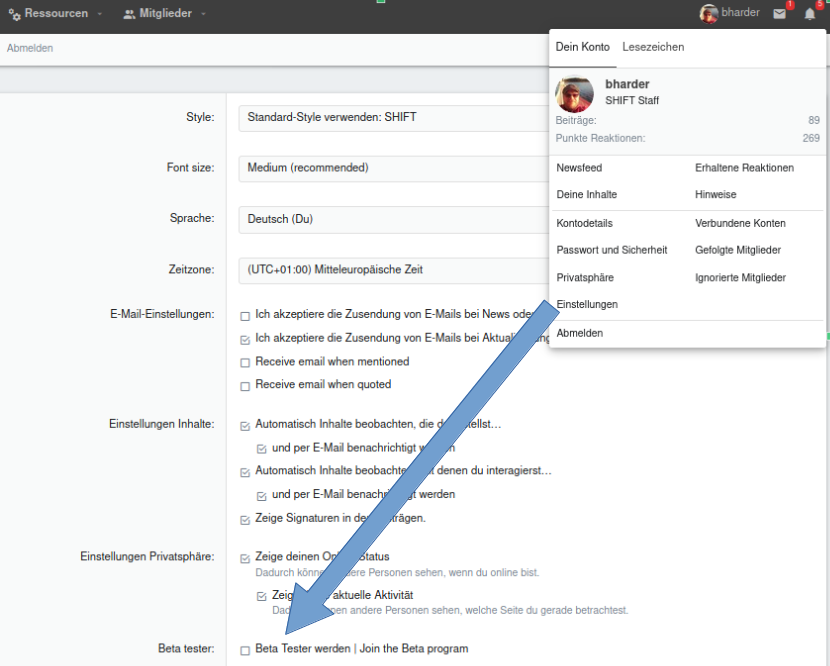
Task: Click the bharder avatar in top bar
Action: (709, 14)
